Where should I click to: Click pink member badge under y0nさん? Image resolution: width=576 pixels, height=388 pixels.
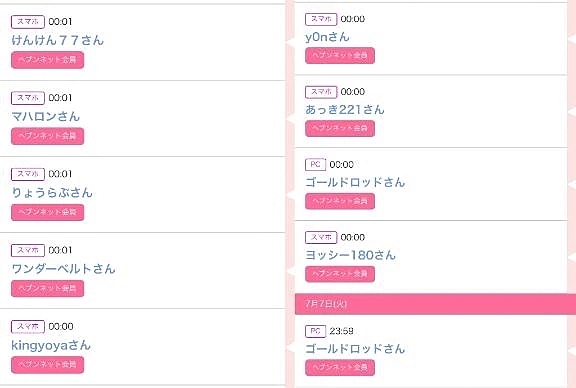click(340, 55)
